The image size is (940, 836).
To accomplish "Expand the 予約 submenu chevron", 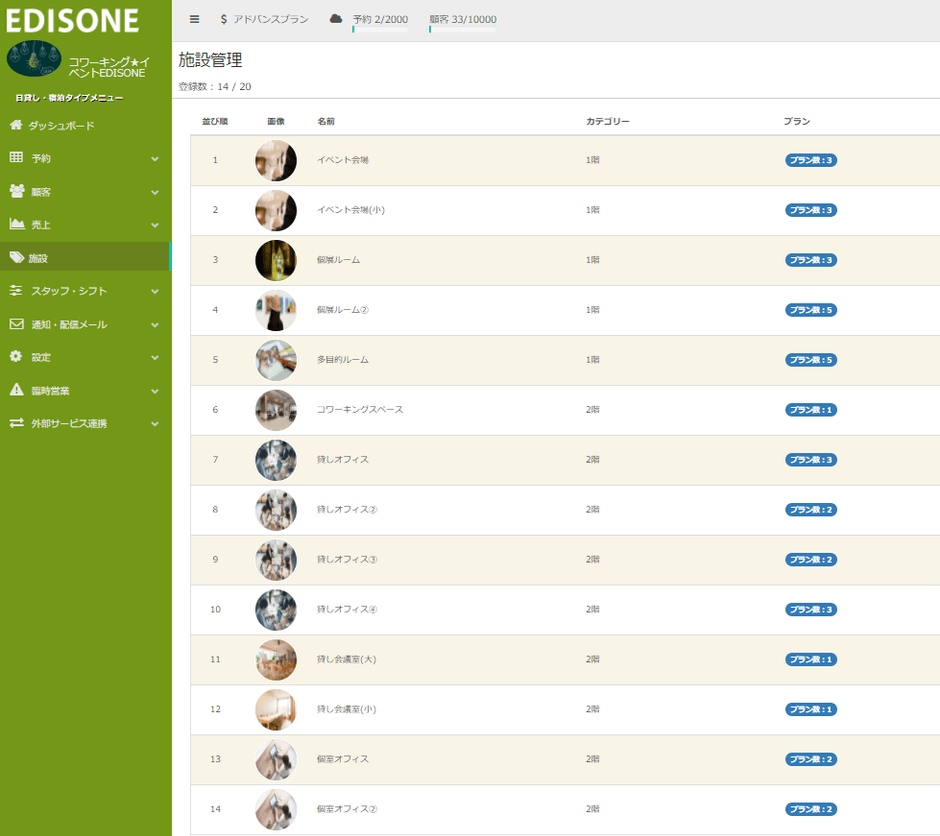I will (x=155, y=159).
